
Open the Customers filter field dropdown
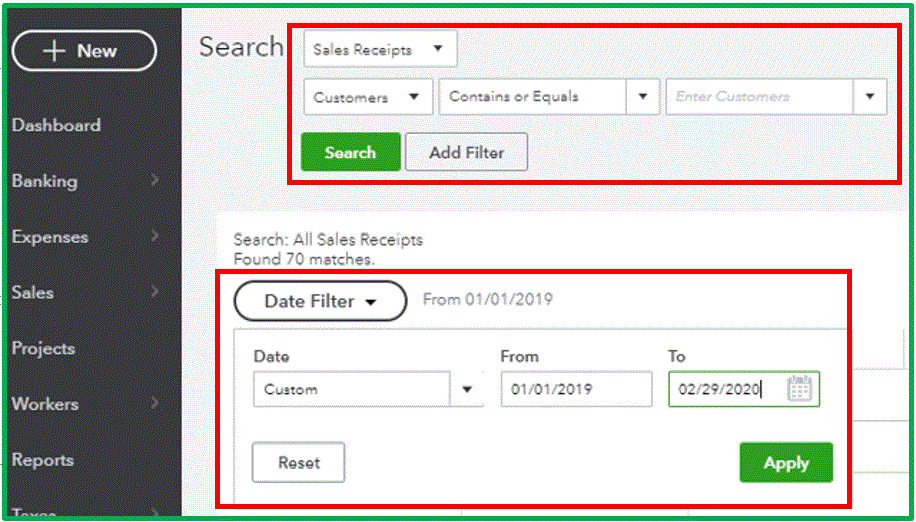367,97
